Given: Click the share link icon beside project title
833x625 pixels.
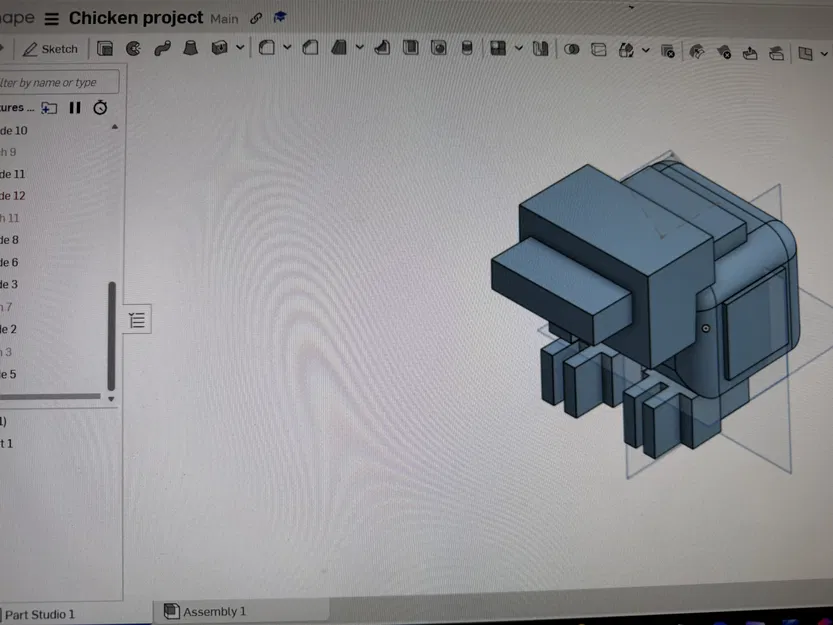Looking at the screenshot, I should (254, 17).
